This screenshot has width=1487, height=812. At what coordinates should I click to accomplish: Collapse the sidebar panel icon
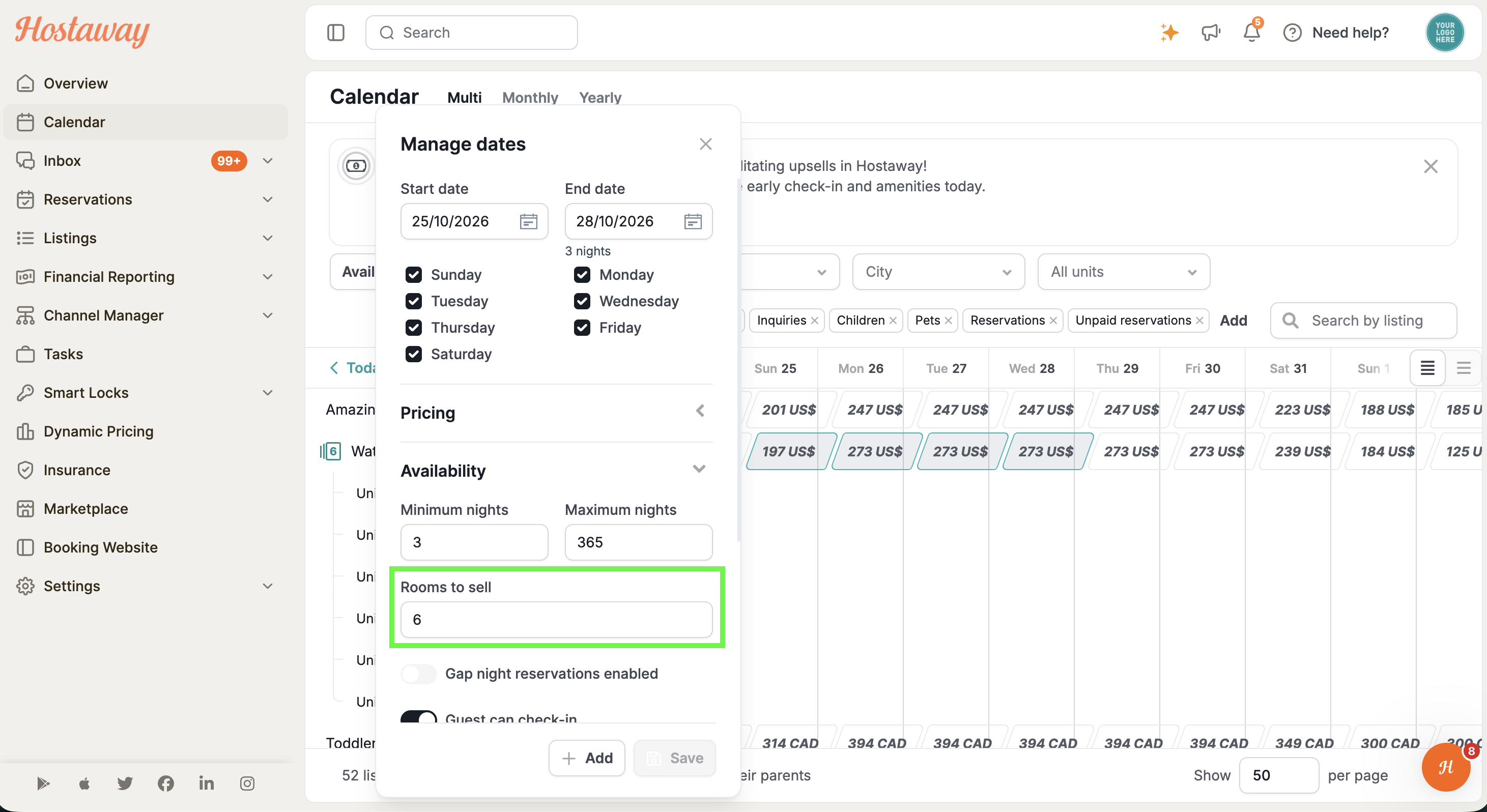(335, 33)
